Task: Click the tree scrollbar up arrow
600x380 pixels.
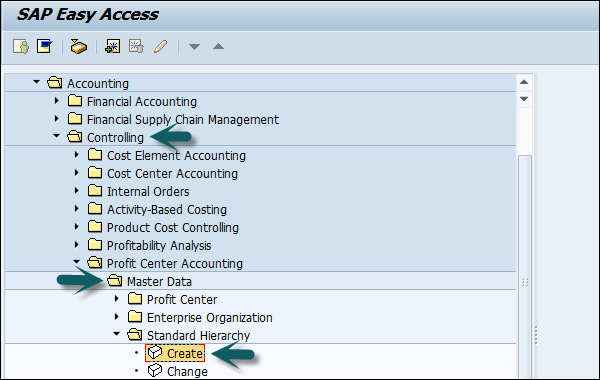Action: click(x=524, y=82)
